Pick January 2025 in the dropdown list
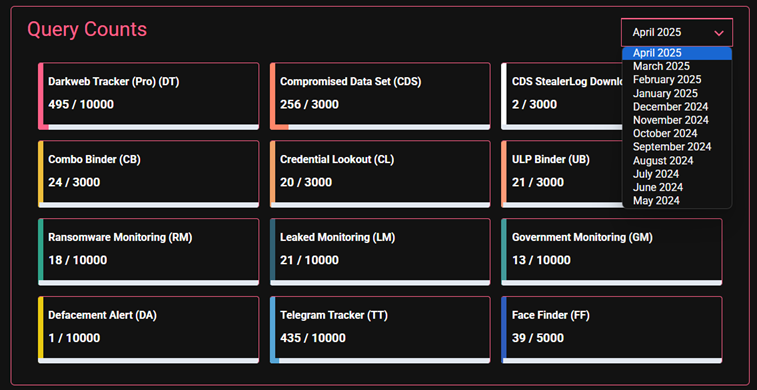This screenshot has width=757, height=390. click(x=677, y=93)
